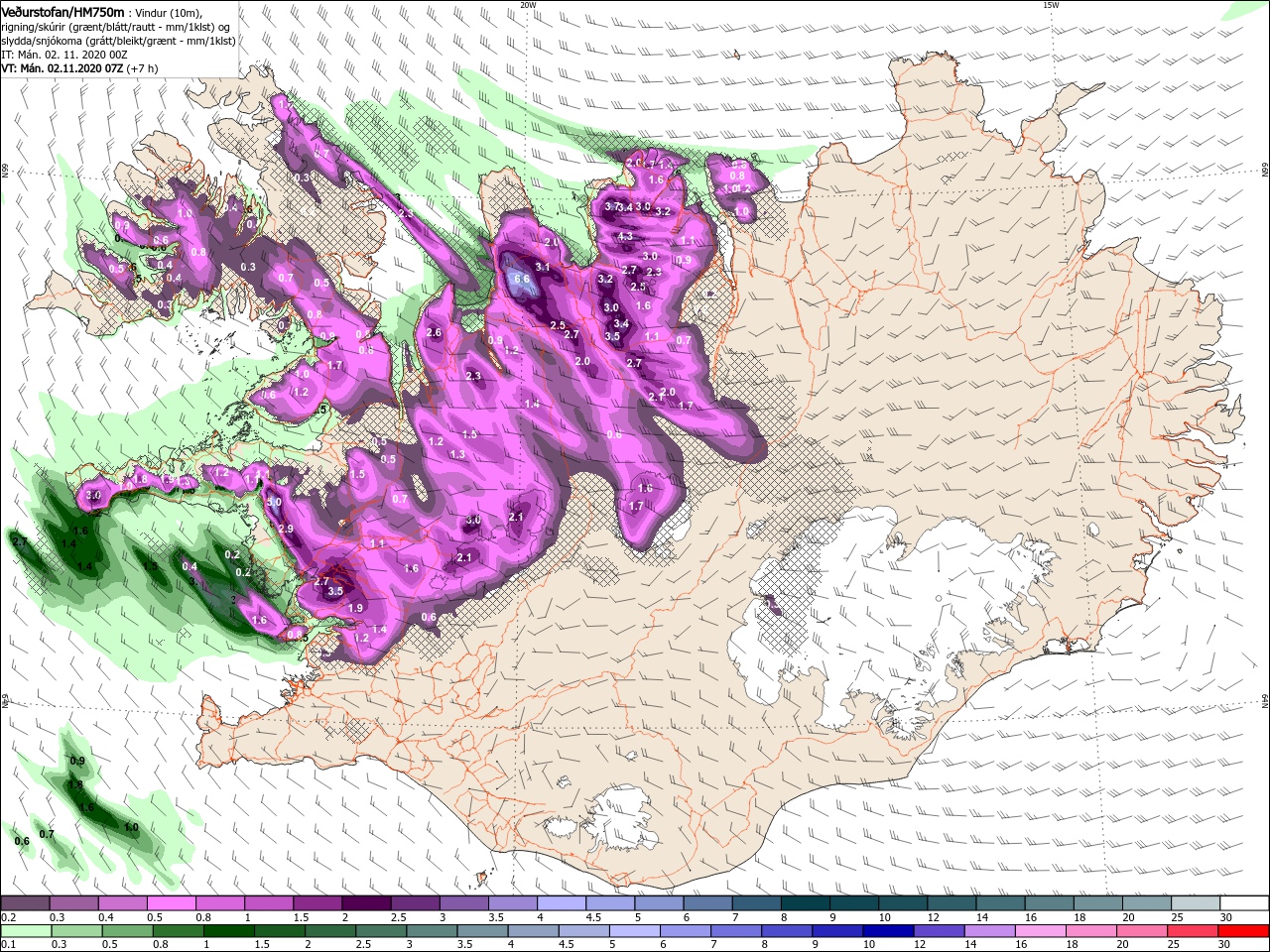Viewport: 1270px width, 952px height.
Task: Click the 0.4 label on the purple scale
Action: tap(106, 917)
